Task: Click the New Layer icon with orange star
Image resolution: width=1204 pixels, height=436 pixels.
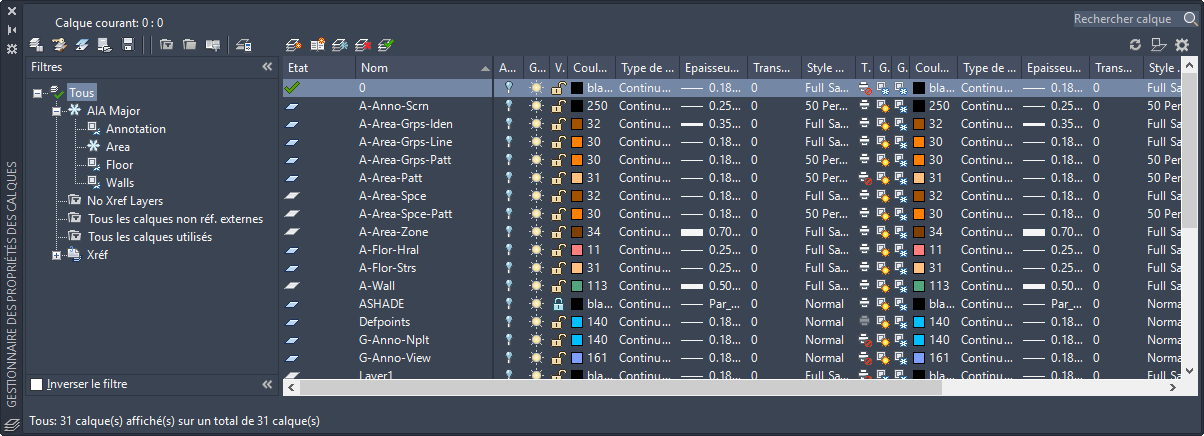Action: pos(293,44)
